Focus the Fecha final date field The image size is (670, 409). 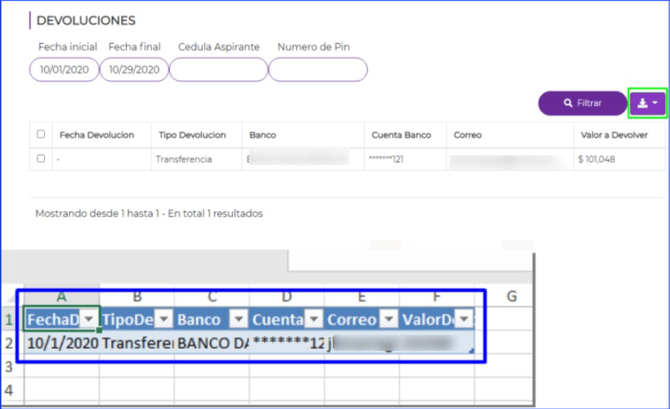(x=134, y=69)
